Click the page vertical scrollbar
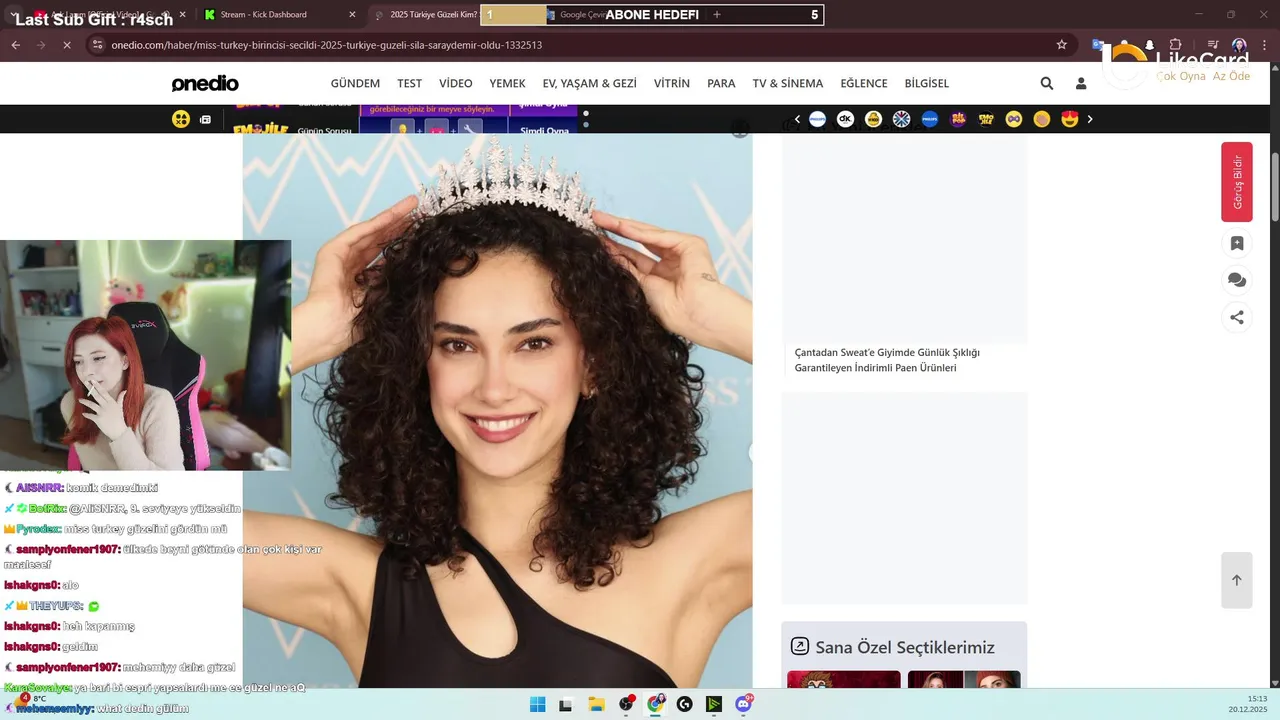The image size is (1280, 720). point(1275,185)
